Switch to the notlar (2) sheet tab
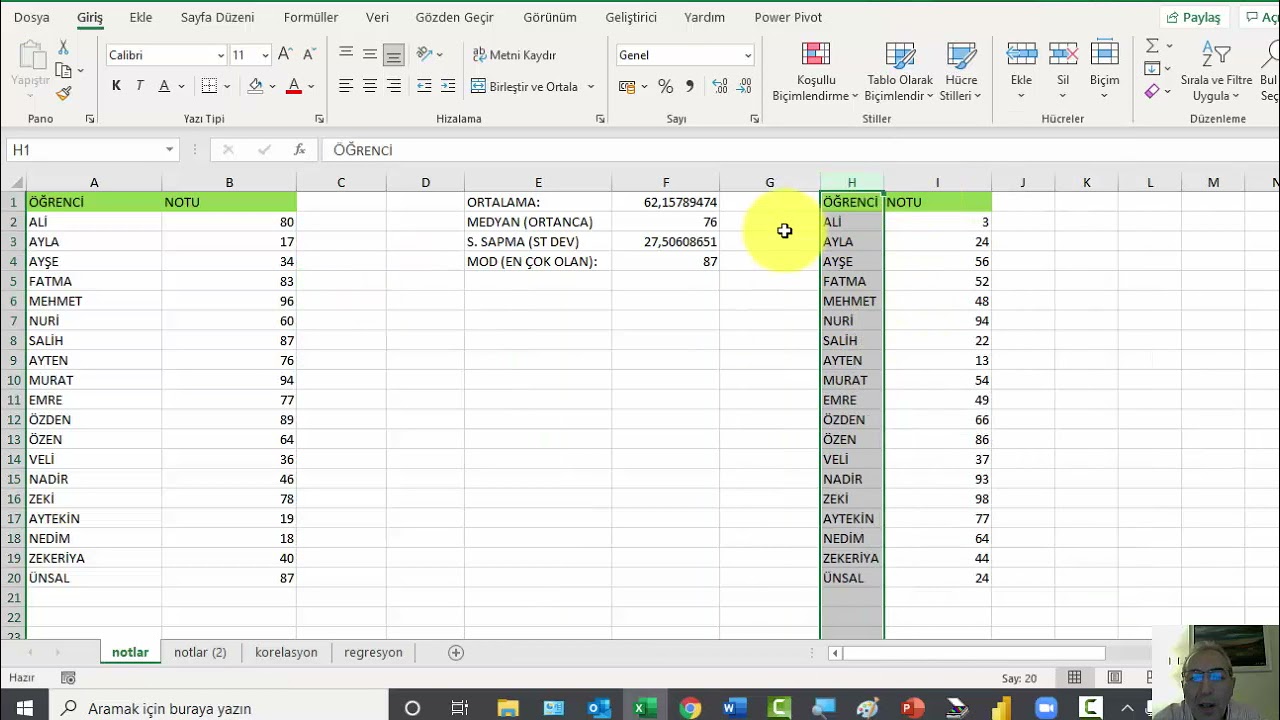The image size is (1280, 720). click(x=200, y=652)
